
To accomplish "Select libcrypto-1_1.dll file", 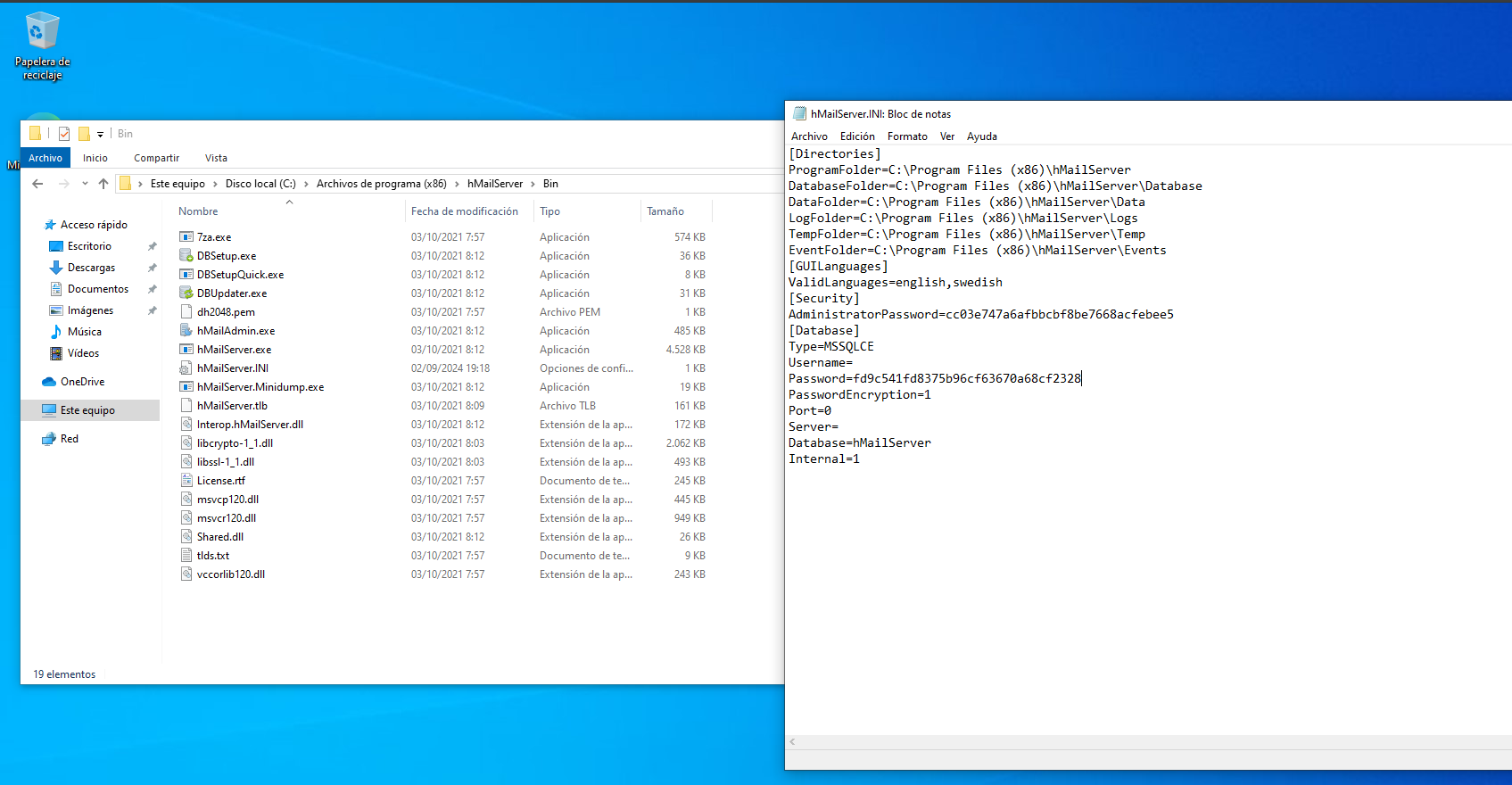I will tap(235, 443).
